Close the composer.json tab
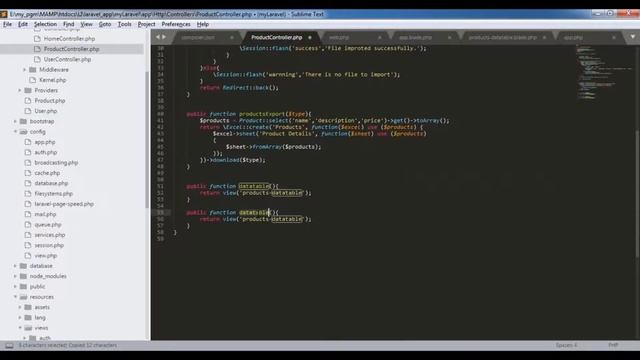Viewport: 640px width, 360px height. (232, 38)
